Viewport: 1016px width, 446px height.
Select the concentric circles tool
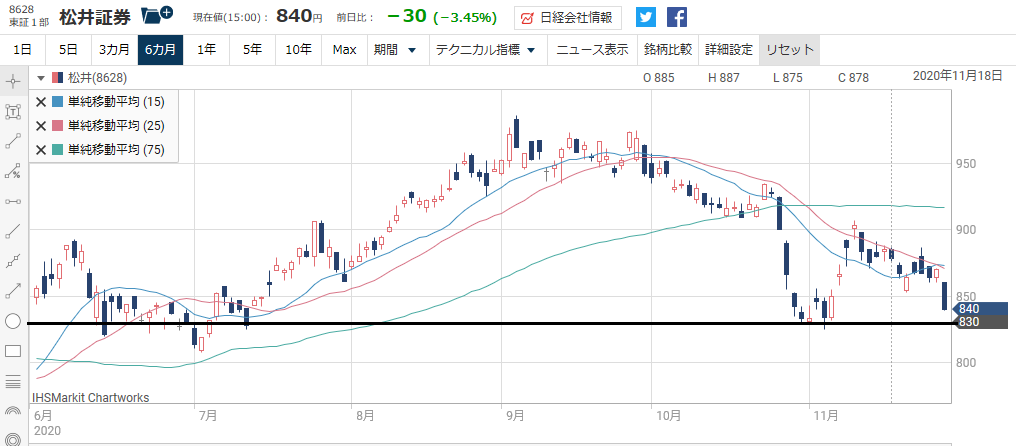click(x=13, y=438)
